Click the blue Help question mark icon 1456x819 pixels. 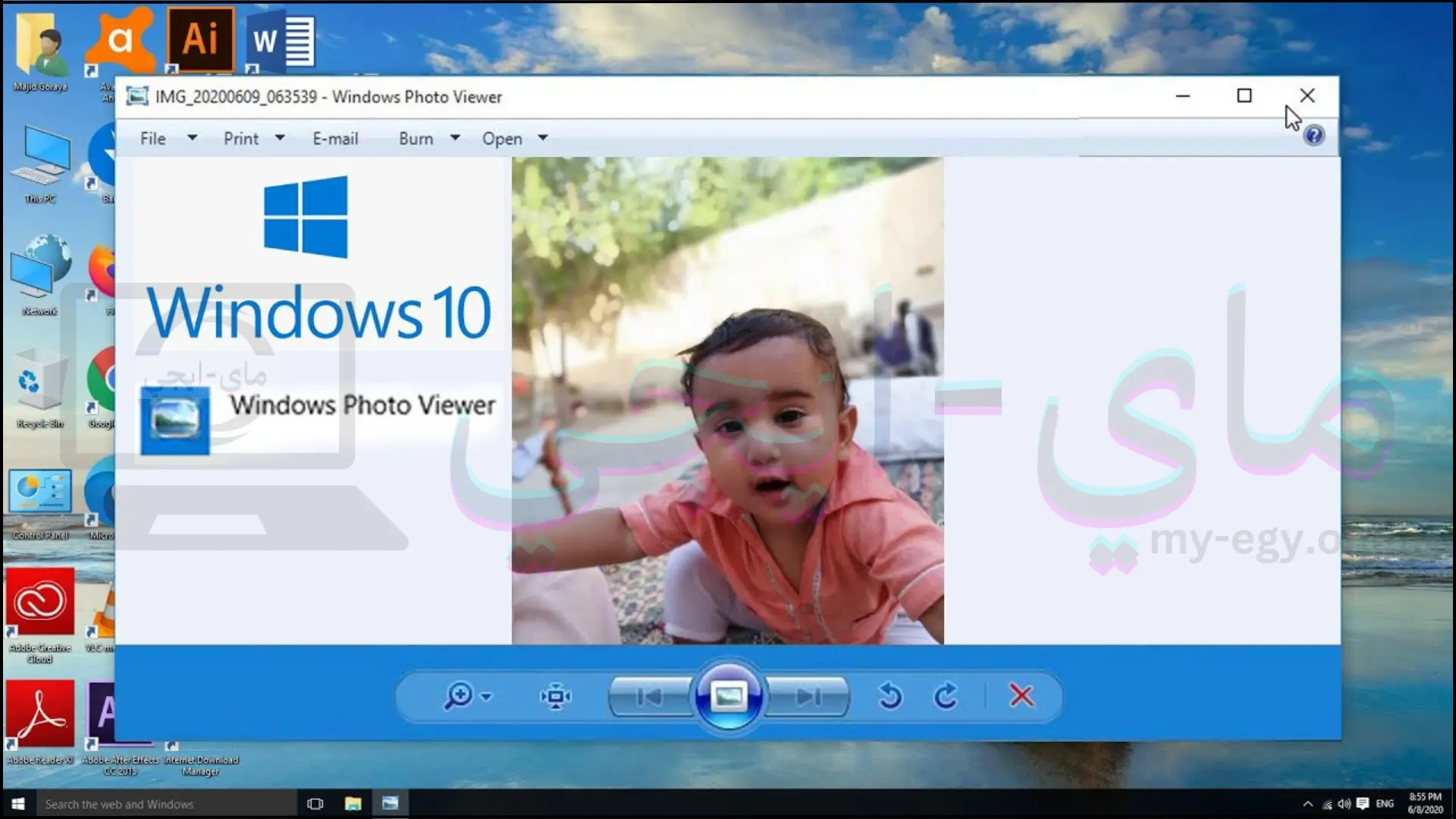click(1314, 136)
